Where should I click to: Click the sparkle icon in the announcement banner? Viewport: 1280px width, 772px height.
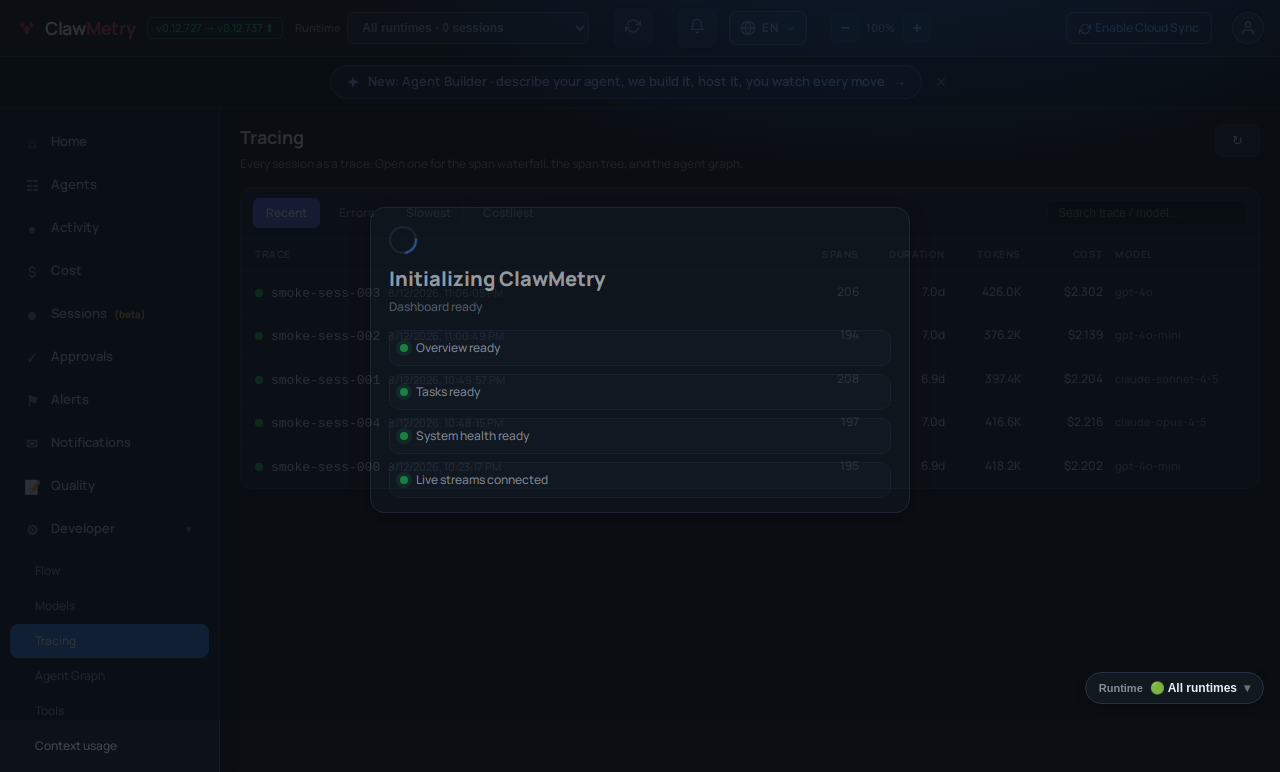[353, 82]
